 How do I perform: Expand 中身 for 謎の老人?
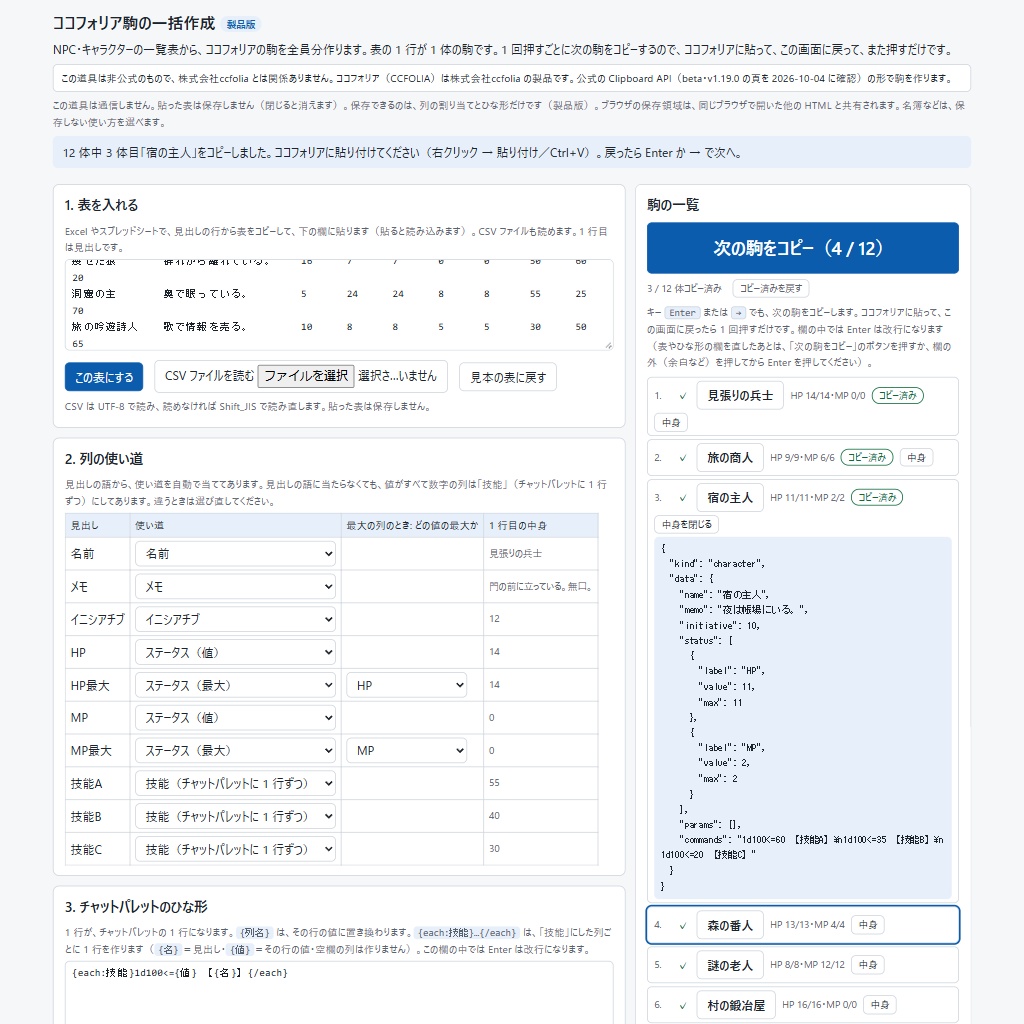(x=868, y=965)
